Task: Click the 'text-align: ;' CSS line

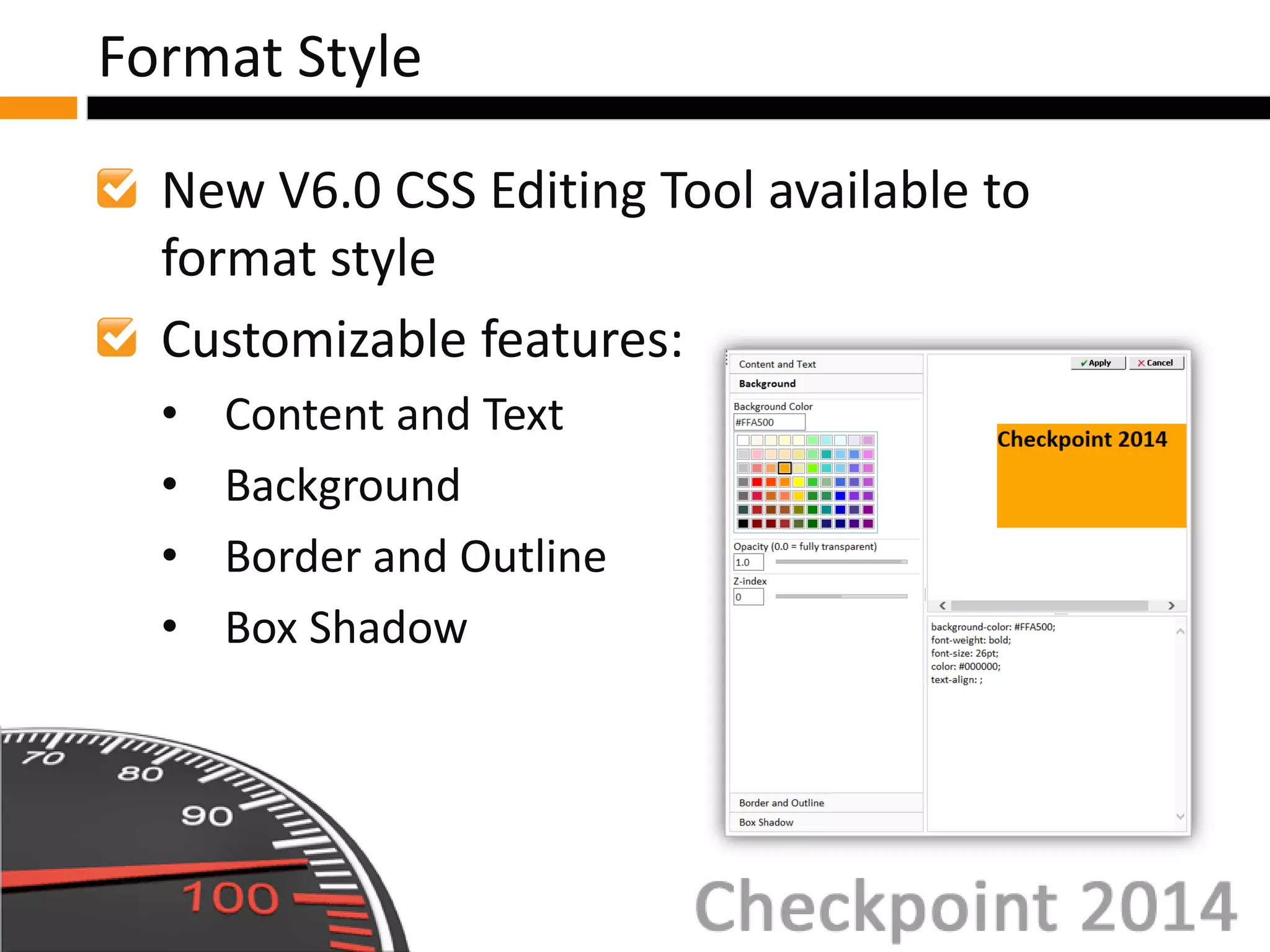Action: pos(956,680)
